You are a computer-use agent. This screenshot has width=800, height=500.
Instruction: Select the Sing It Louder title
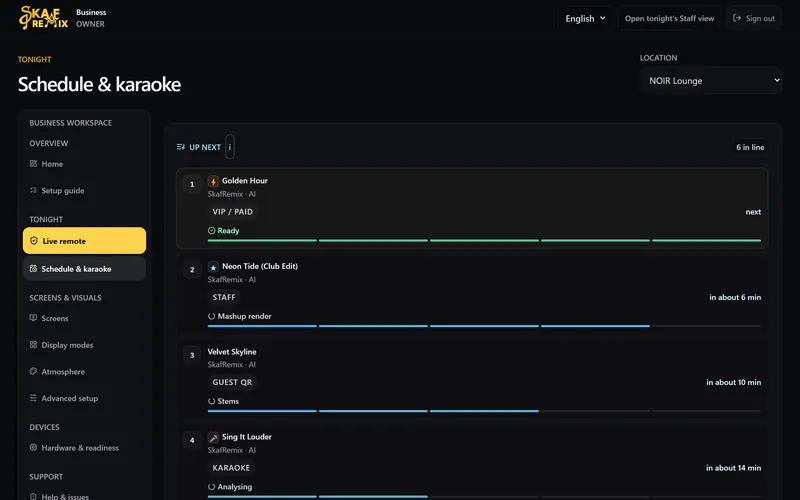pyautogui.click(x=247, y=437)
